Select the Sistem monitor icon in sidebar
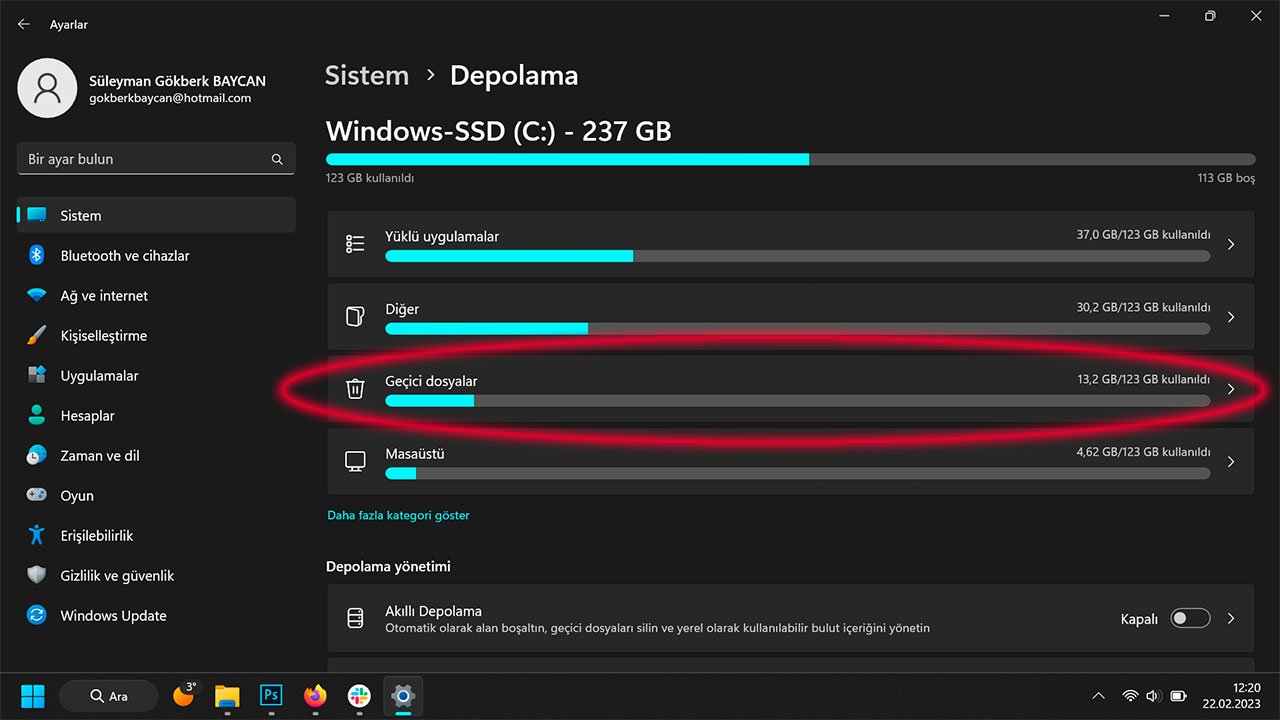 37,215
